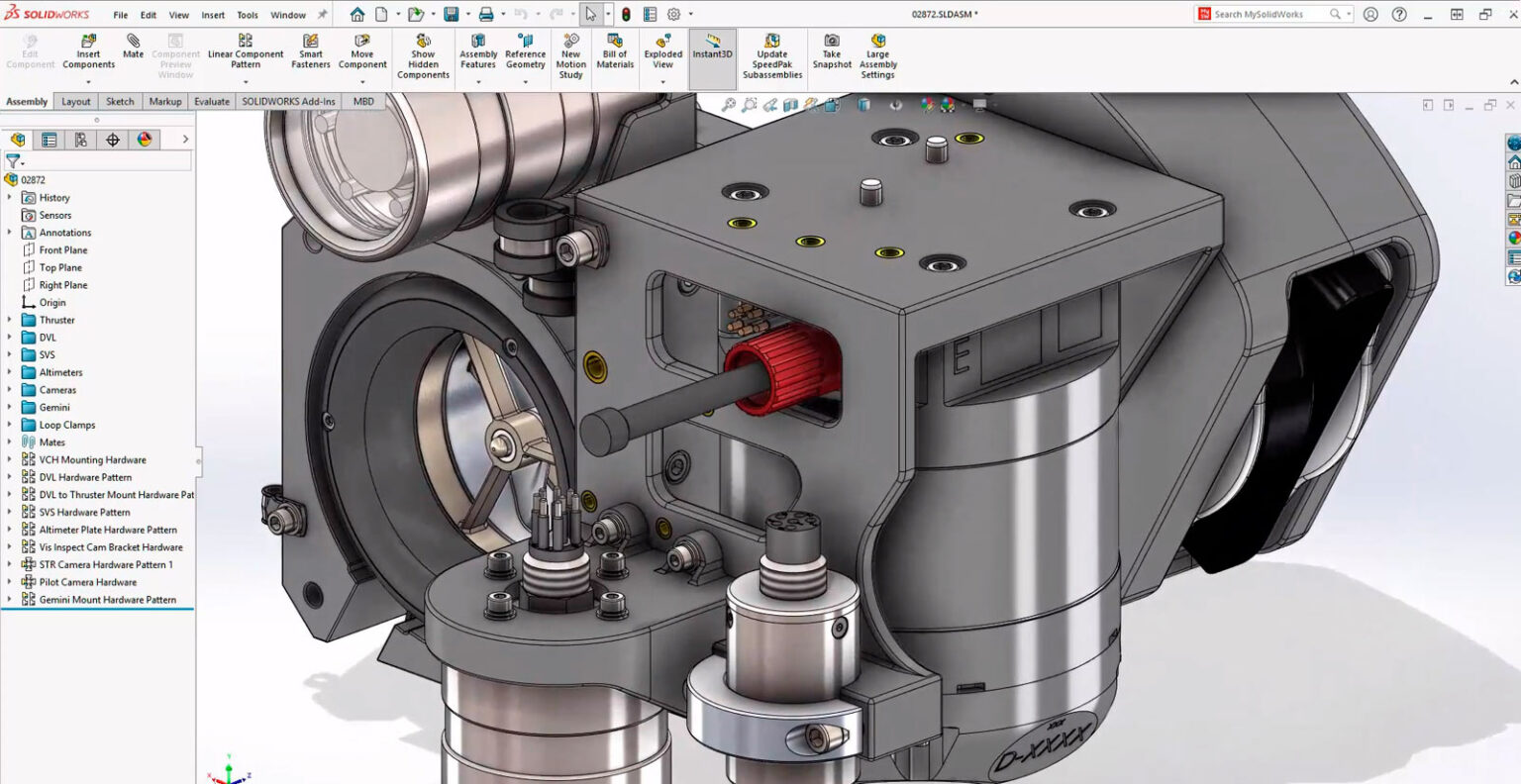Activate Move Component tool
Viewport: 1521px width, 784px height.
click(362, 51)
